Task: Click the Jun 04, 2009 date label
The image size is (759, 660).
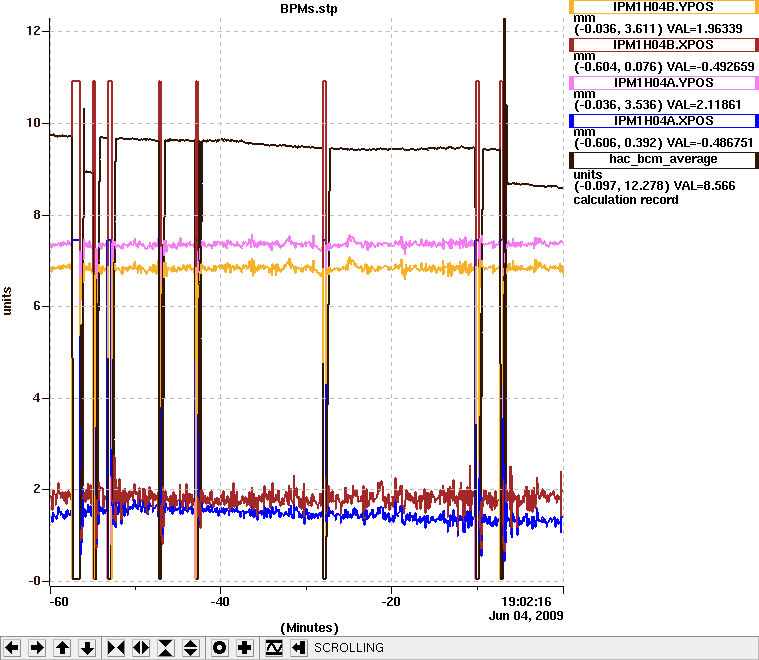Action: [526, 616]
